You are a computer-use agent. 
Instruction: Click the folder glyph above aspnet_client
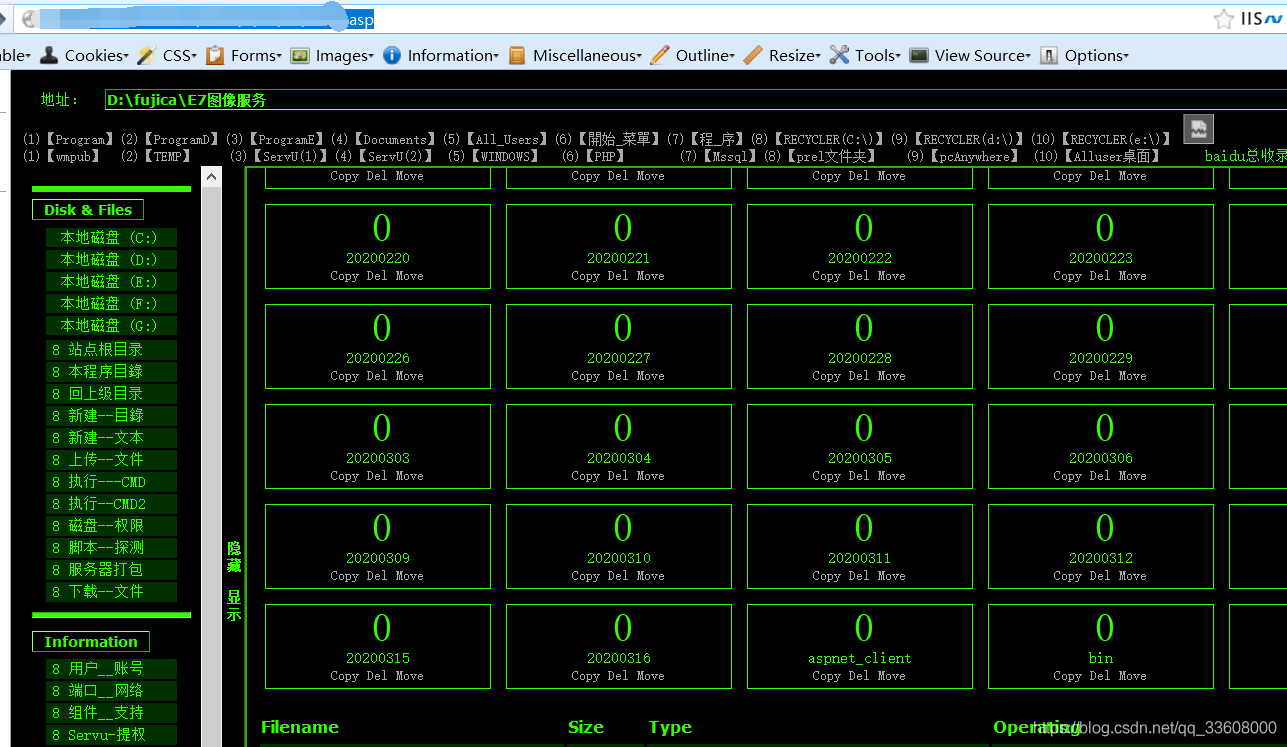pyautogui.click(x=863, y=628)
